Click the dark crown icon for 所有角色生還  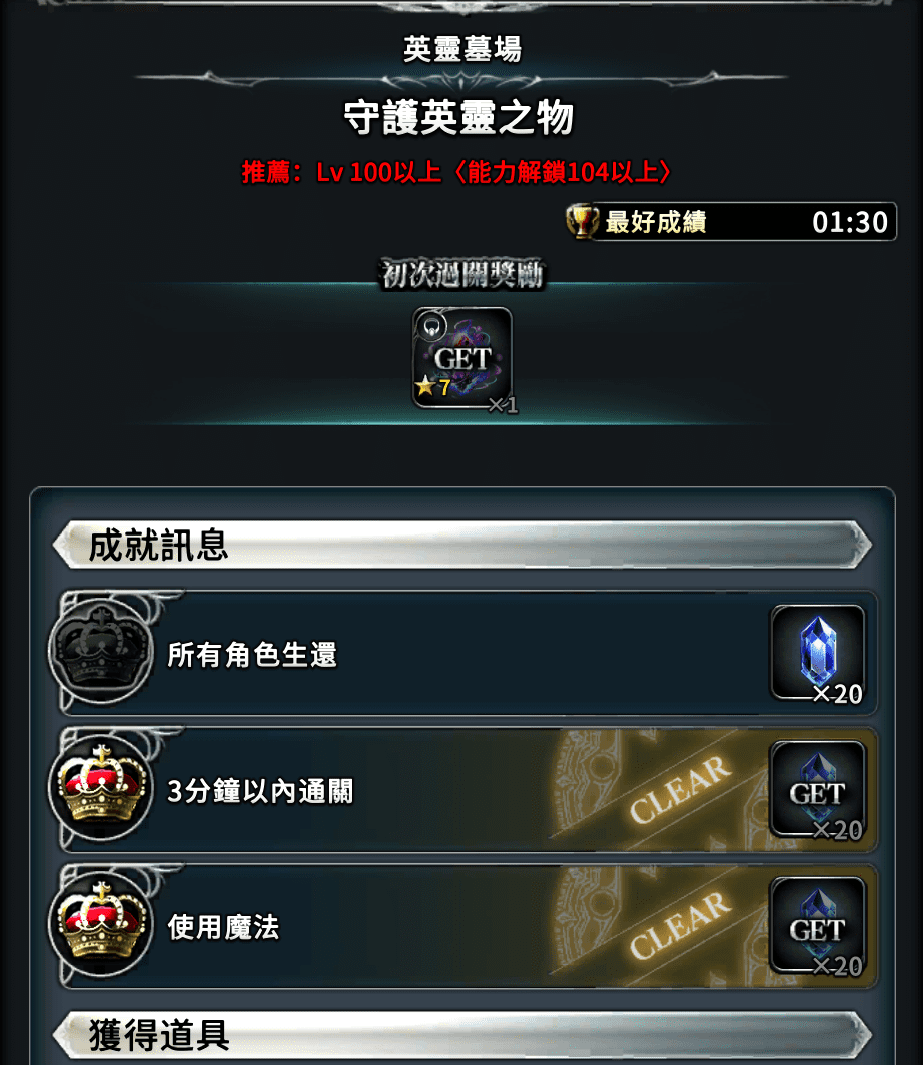101,651
